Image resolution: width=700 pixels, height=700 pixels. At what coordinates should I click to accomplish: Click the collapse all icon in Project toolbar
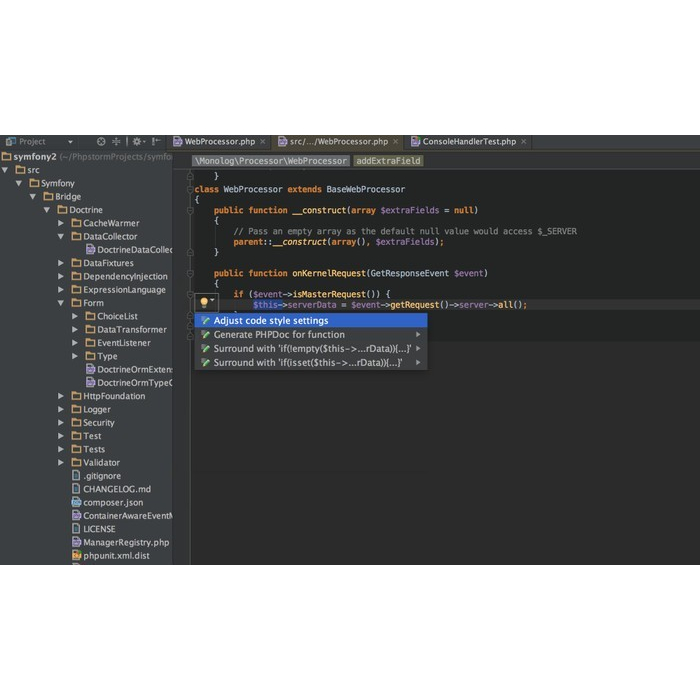(x=116, y=142)
